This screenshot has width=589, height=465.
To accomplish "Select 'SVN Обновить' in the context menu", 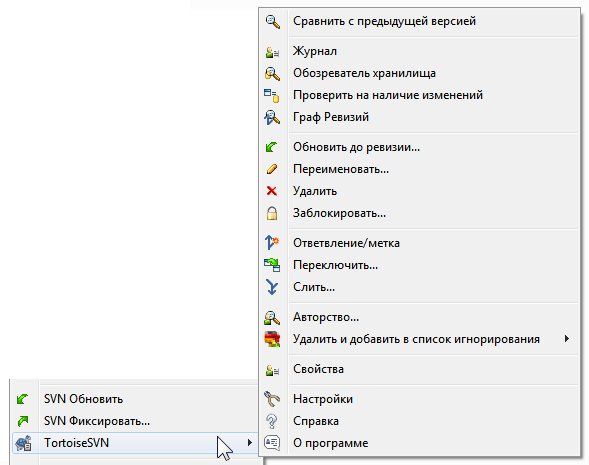I will coord(134,399).
